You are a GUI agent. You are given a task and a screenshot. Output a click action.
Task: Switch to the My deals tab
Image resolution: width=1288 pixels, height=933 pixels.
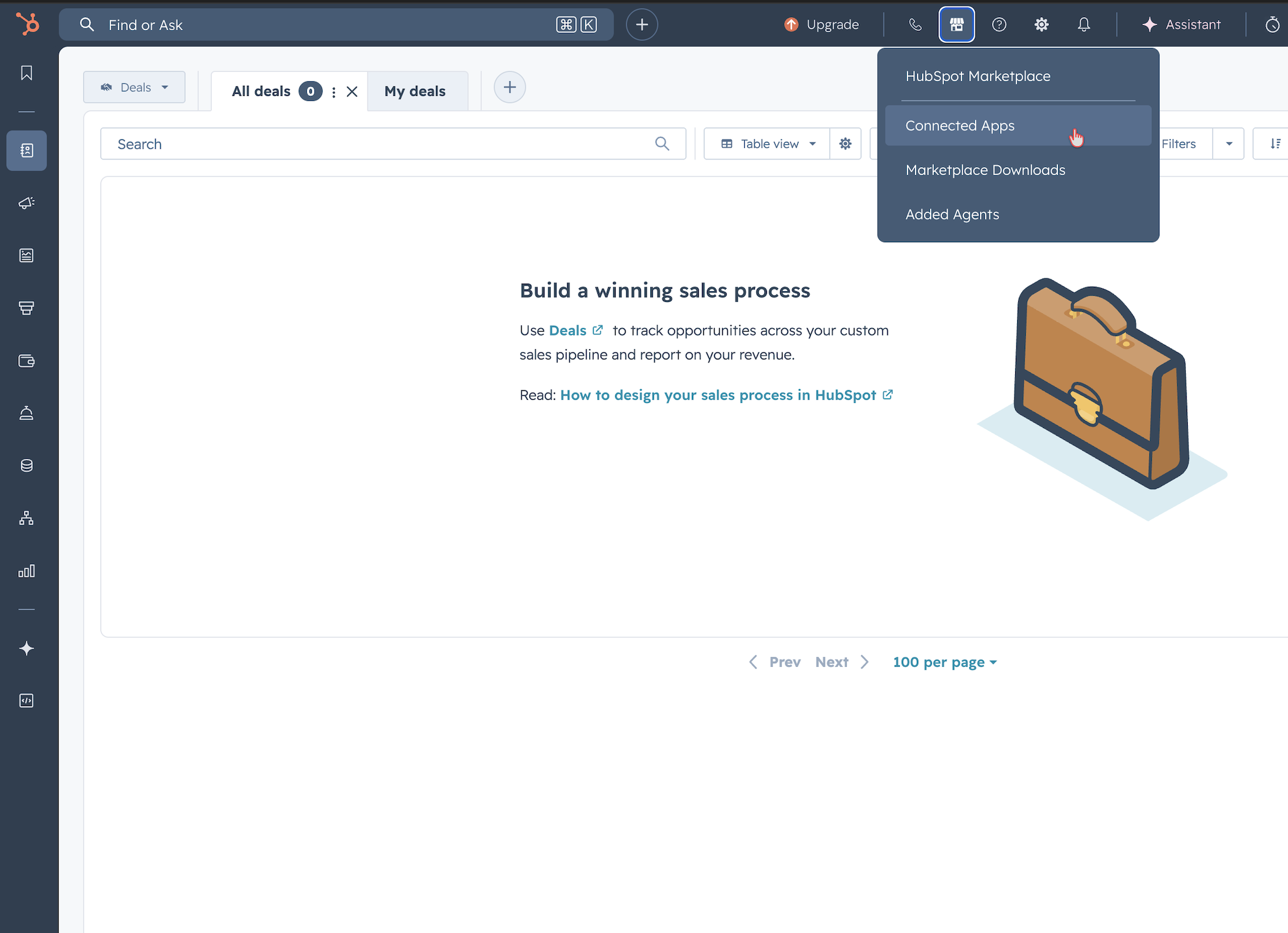pyautogui.click(x=417, y=91)
